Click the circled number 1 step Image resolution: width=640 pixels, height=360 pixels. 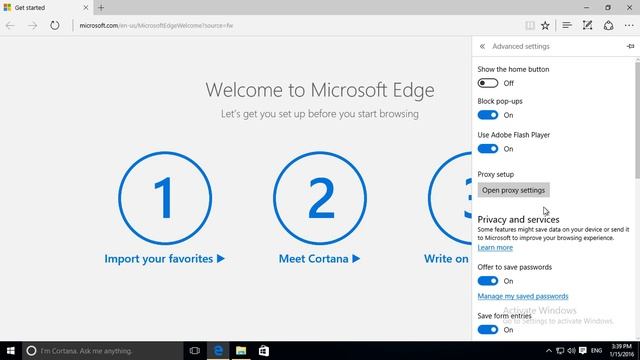pos(165,198)
